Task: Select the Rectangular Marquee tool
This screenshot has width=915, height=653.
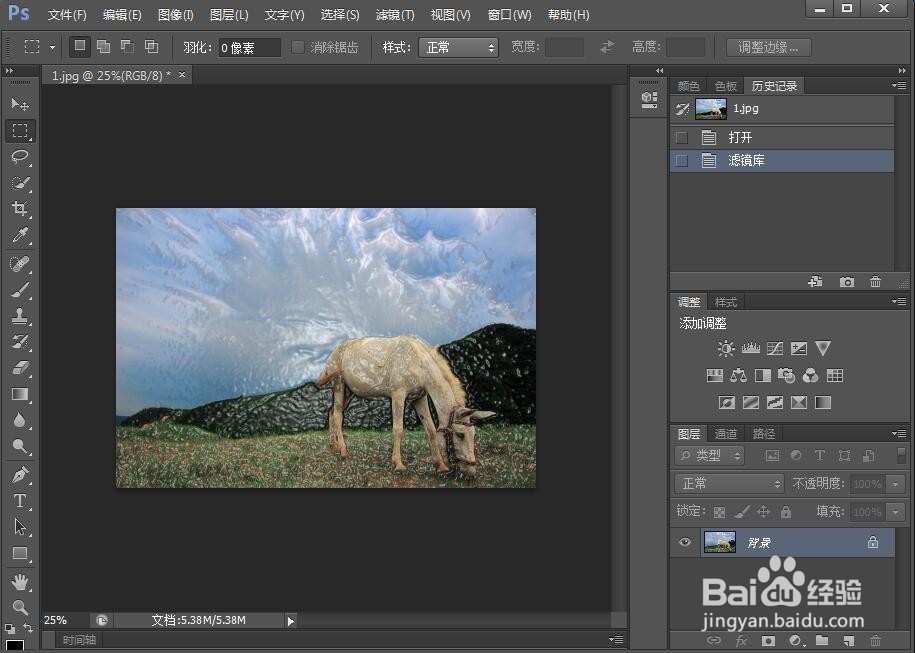Action: point(20,131)
